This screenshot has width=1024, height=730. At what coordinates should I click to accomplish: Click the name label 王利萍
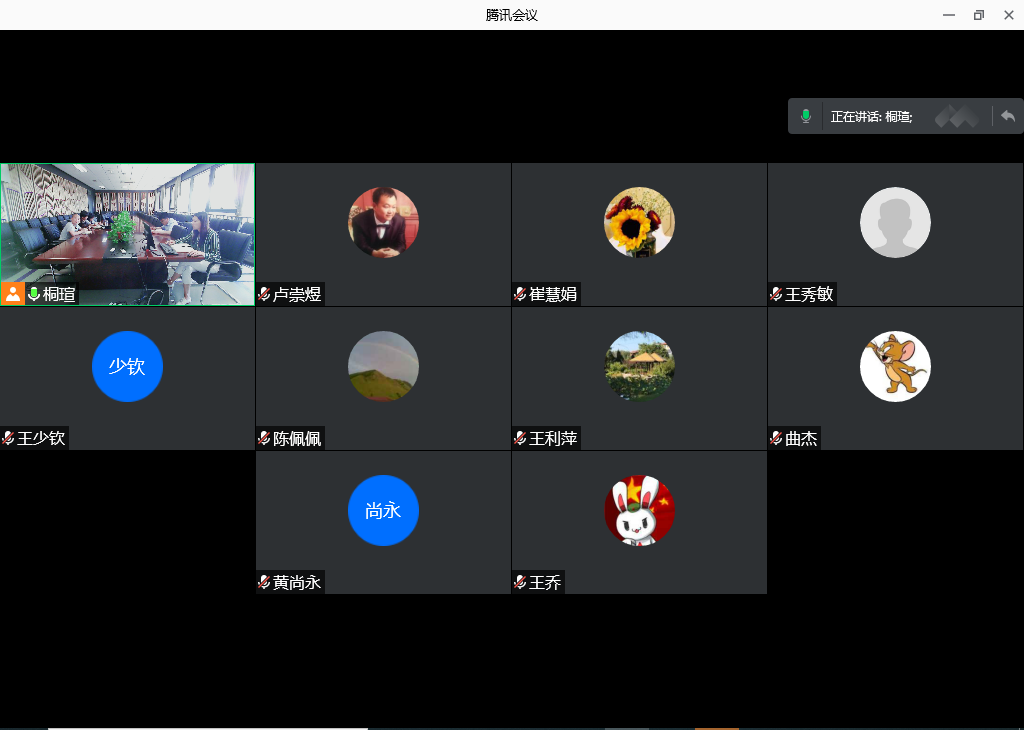tap(553, 438)
